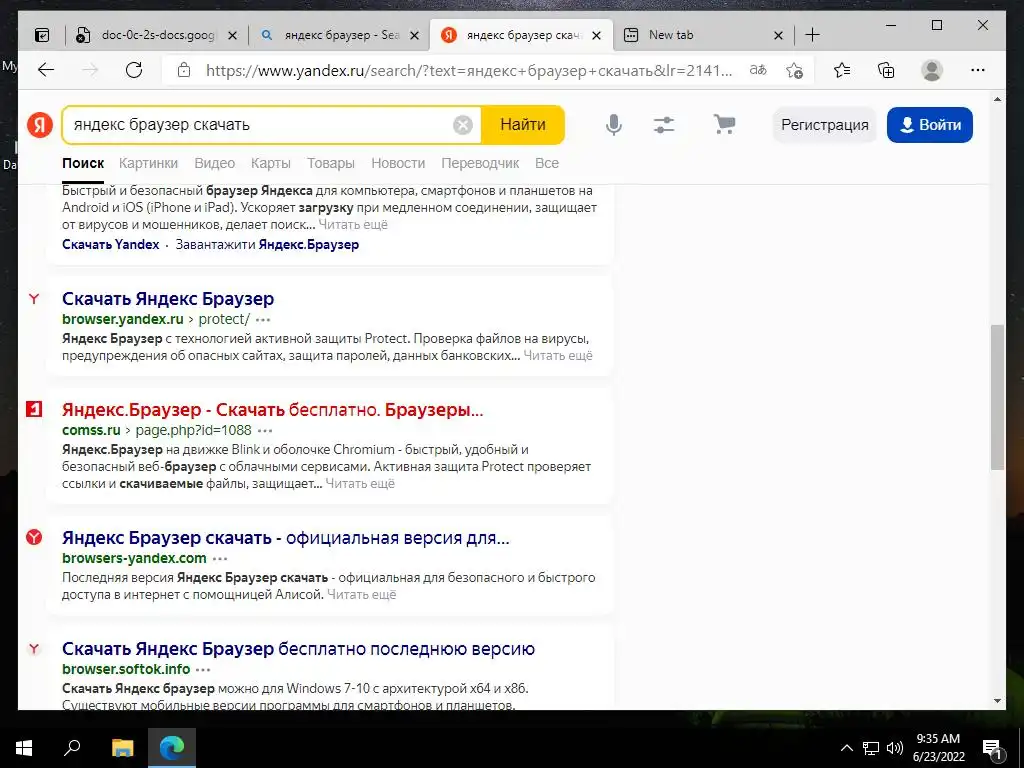1024x768 pixels.
Task: Open the Collections icon
Action: tap(886, 70)
